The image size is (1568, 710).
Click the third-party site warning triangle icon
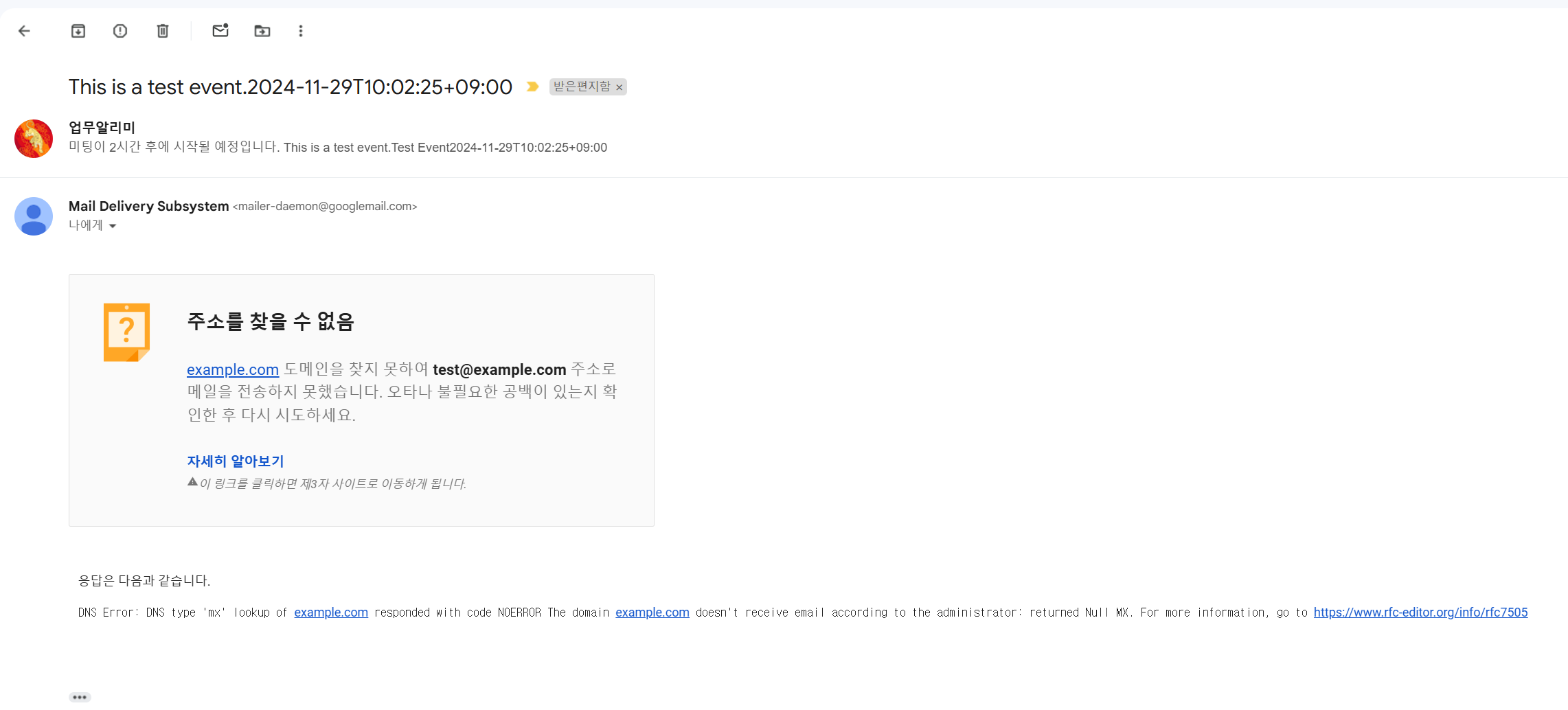pyautogui.click(x=192, y=482)
